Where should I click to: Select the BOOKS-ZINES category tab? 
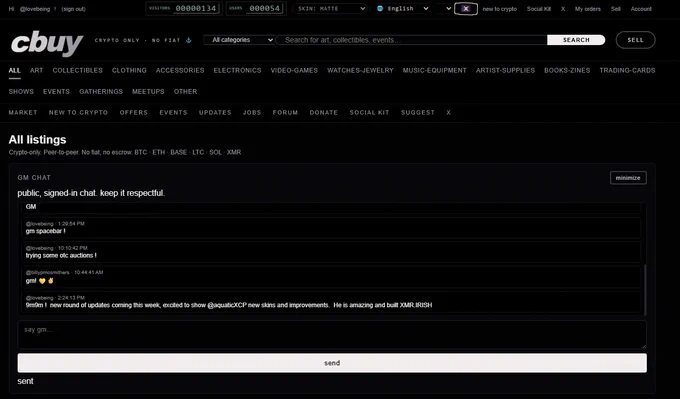point(567,70)
